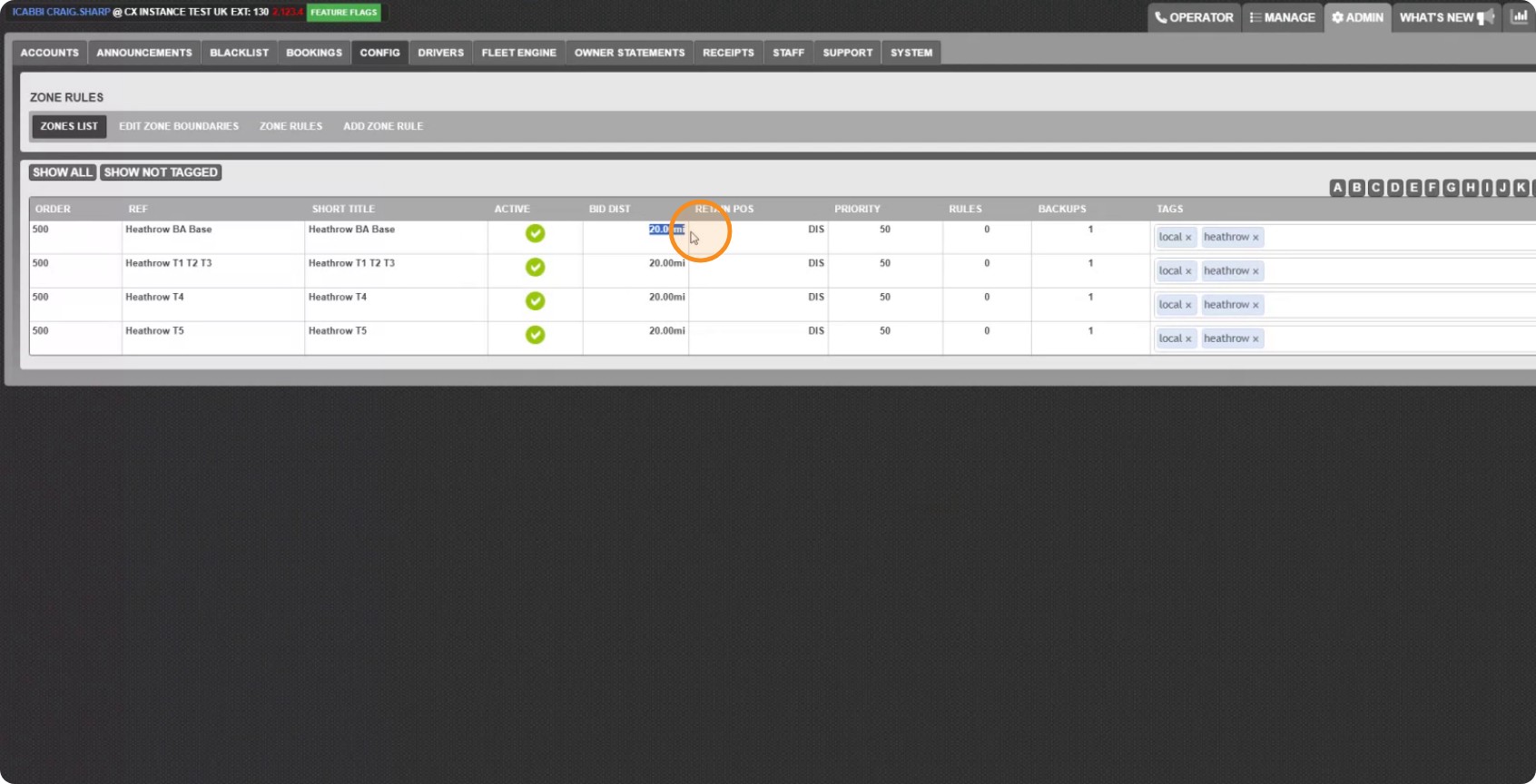Click the phone icon on the Operator tab
1536x784 pixels.
click(1161, 17)
